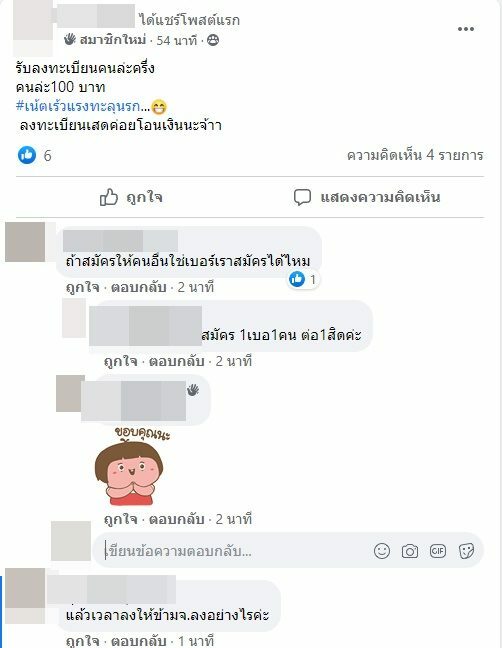Click the post author's profile picture
Viewport: 502px width, 648px height.
33,27
